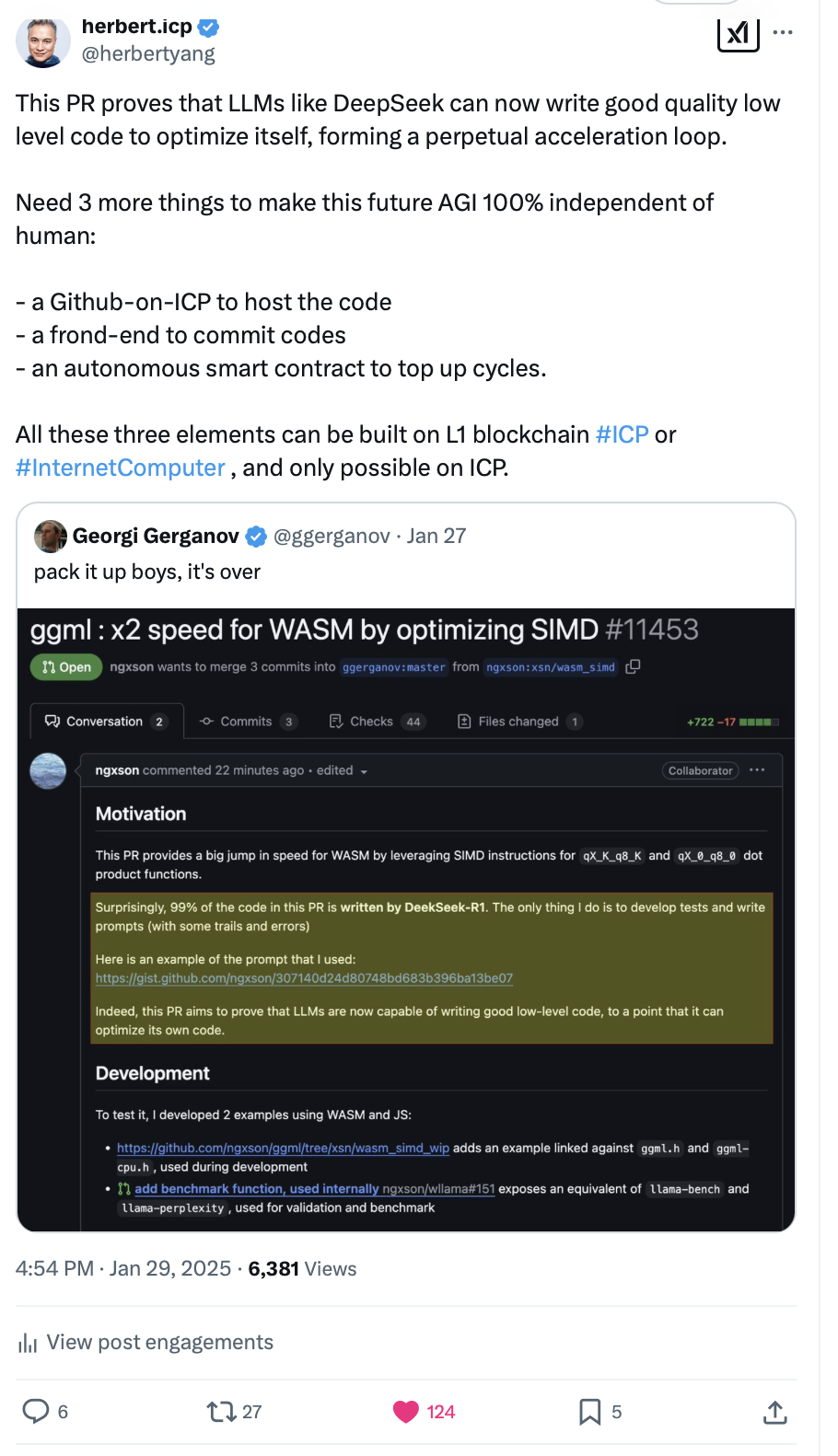Switch to the Files changed tab
Screen dimensions: 838x1456
[518, 722]
